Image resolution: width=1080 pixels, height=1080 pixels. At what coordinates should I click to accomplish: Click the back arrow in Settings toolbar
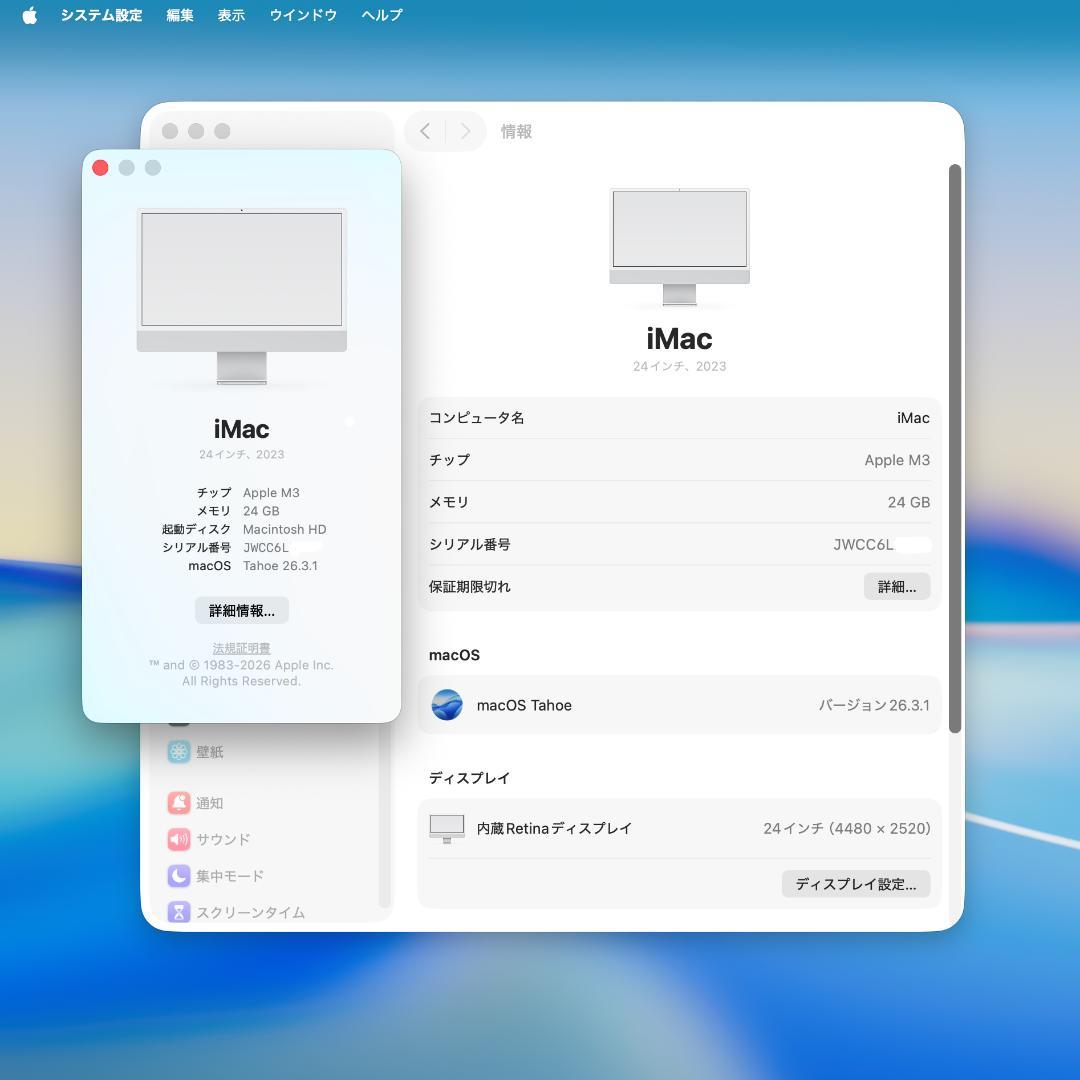click(x=425, y=131)
